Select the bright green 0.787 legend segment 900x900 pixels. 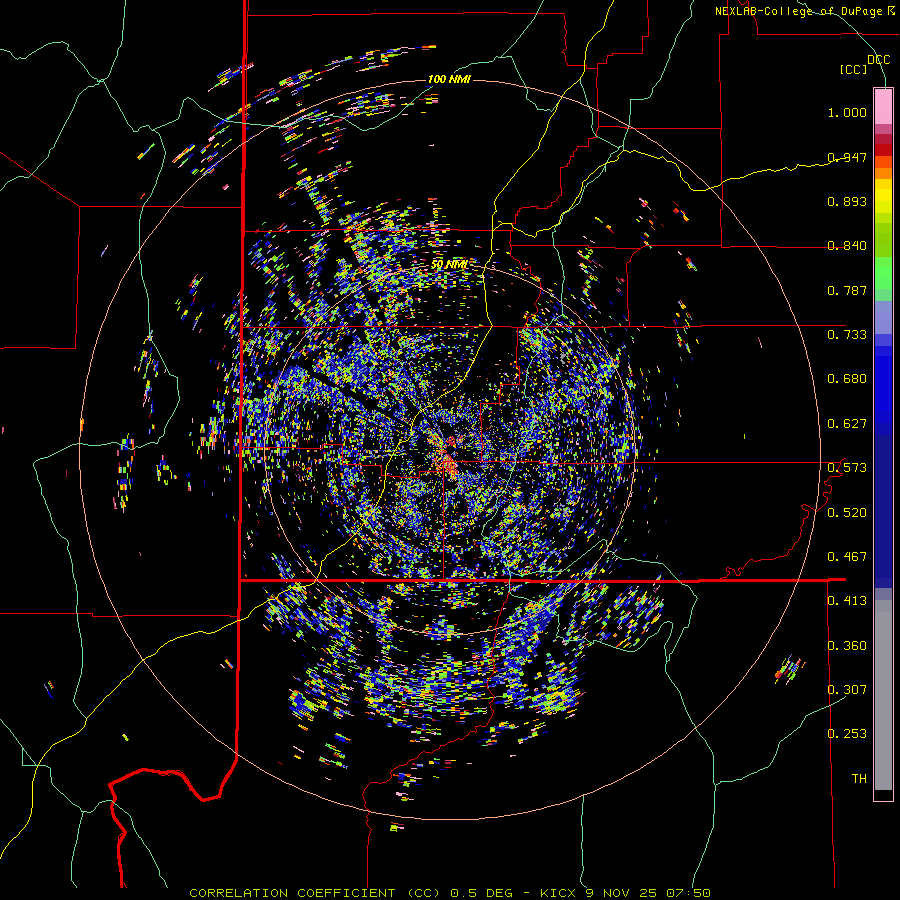point(883,274)
